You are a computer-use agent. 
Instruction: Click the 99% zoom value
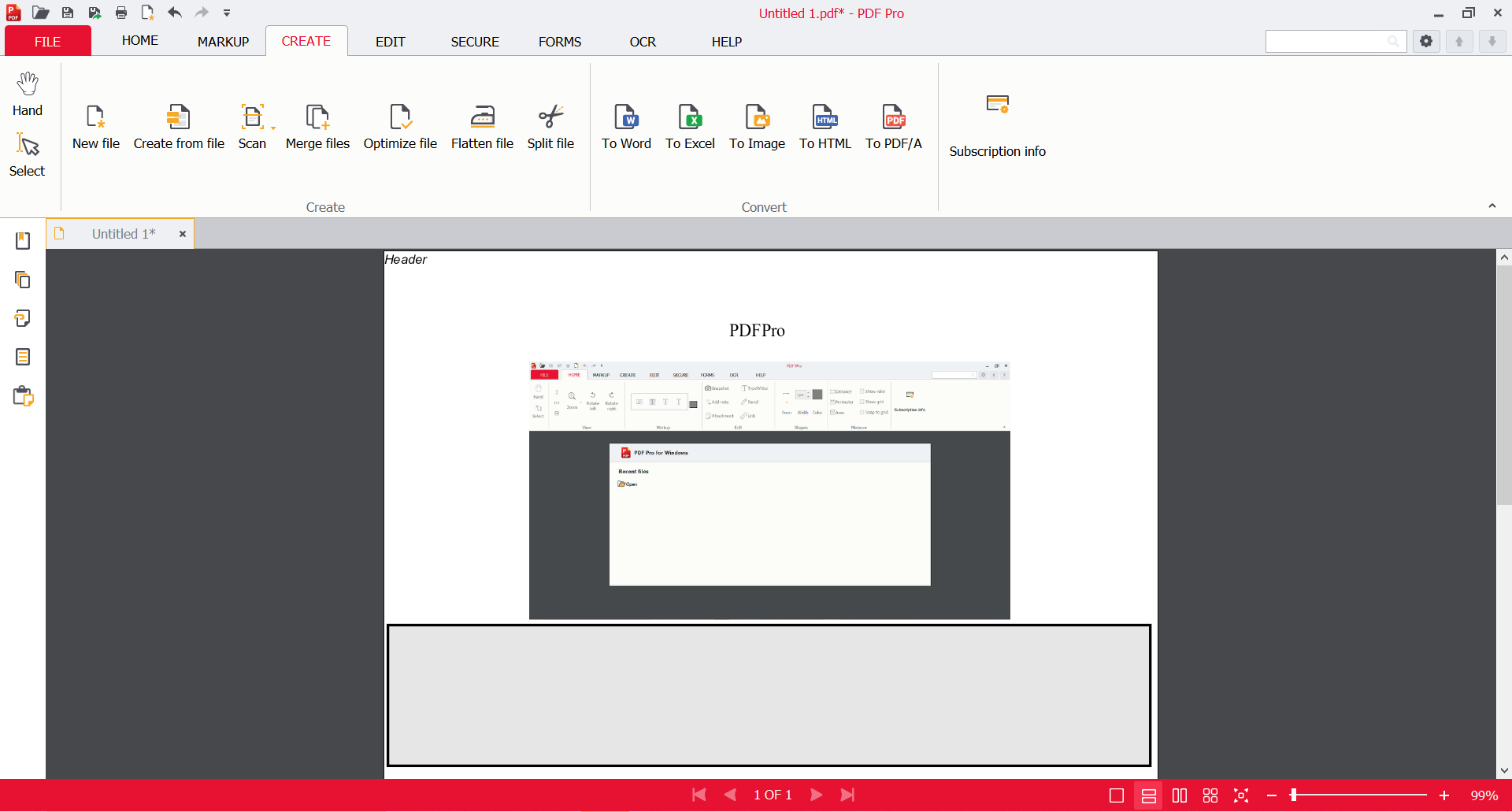tap(1484, 796)
